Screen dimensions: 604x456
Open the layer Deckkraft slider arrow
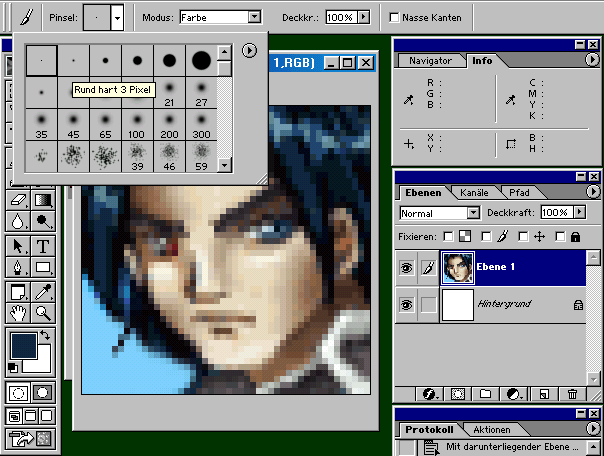pos(579,212)
